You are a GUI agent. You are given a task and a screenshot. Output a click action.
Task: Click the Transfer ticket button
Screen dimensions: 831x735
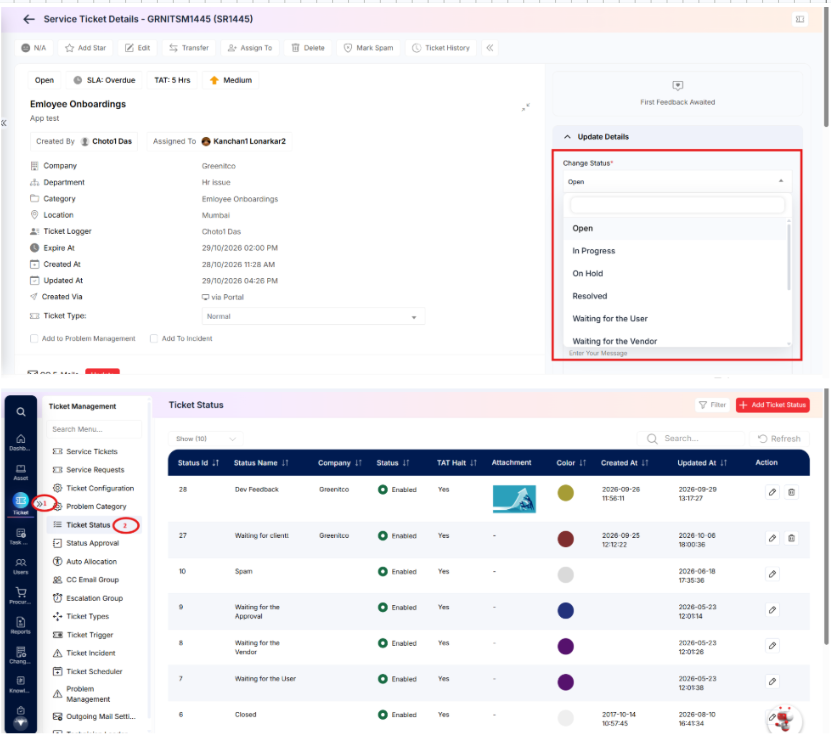point(189,48)
